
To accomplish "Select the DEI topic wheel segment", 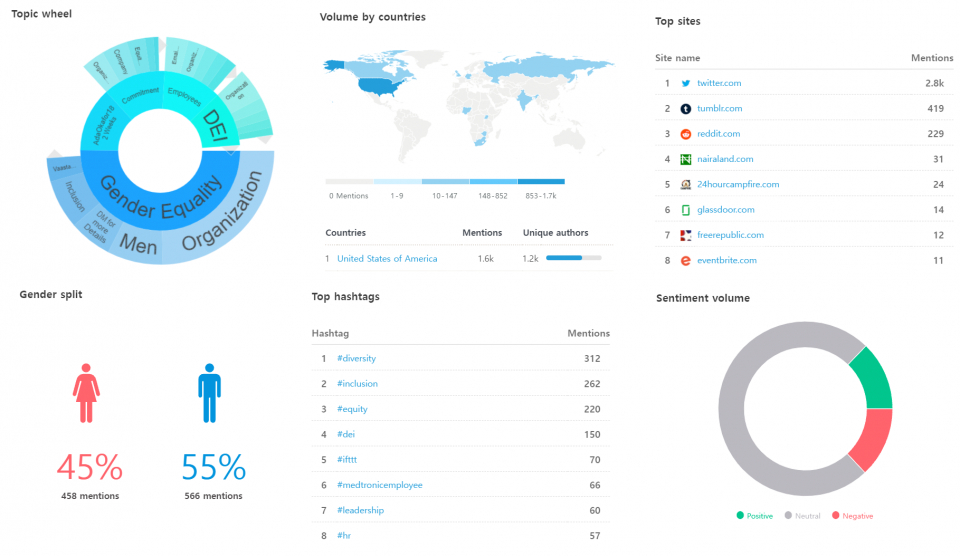I will coord(216,127).
